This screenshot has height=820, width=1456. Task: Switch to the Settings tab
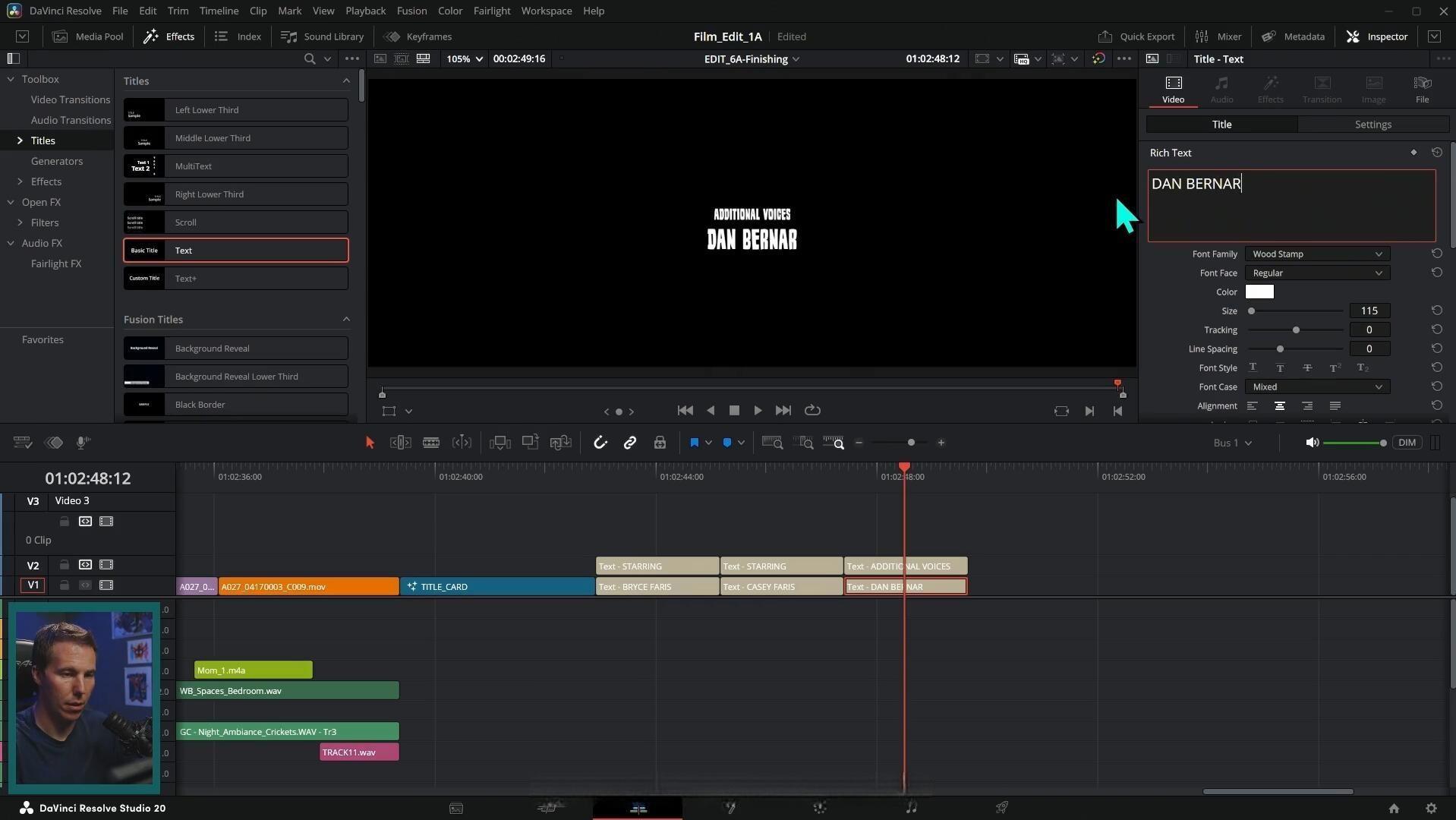tap(1372, 125)
